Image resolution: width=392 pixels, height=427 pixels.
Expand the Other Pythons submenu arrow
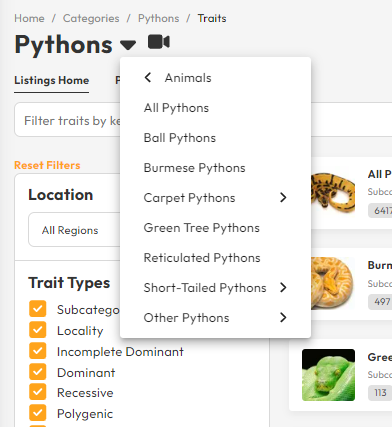(283, 317)
